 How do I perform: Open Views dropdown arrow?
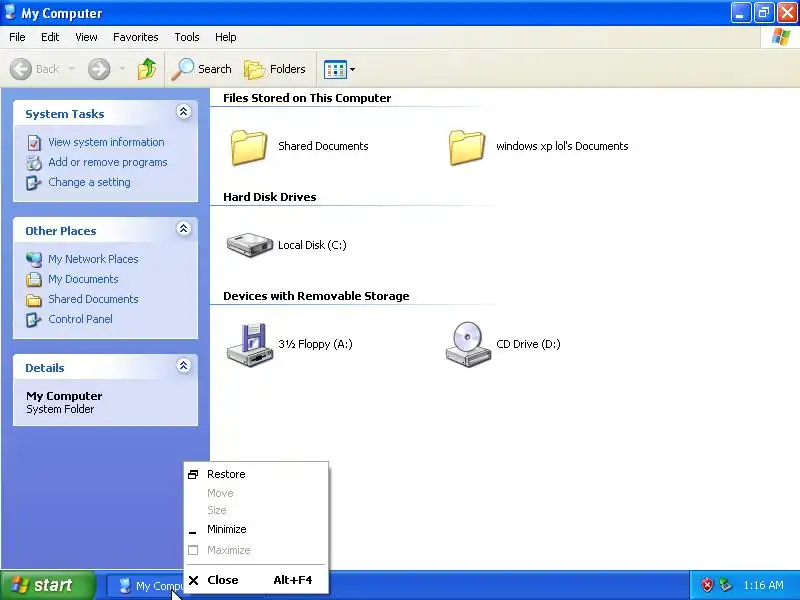[352, 69]
